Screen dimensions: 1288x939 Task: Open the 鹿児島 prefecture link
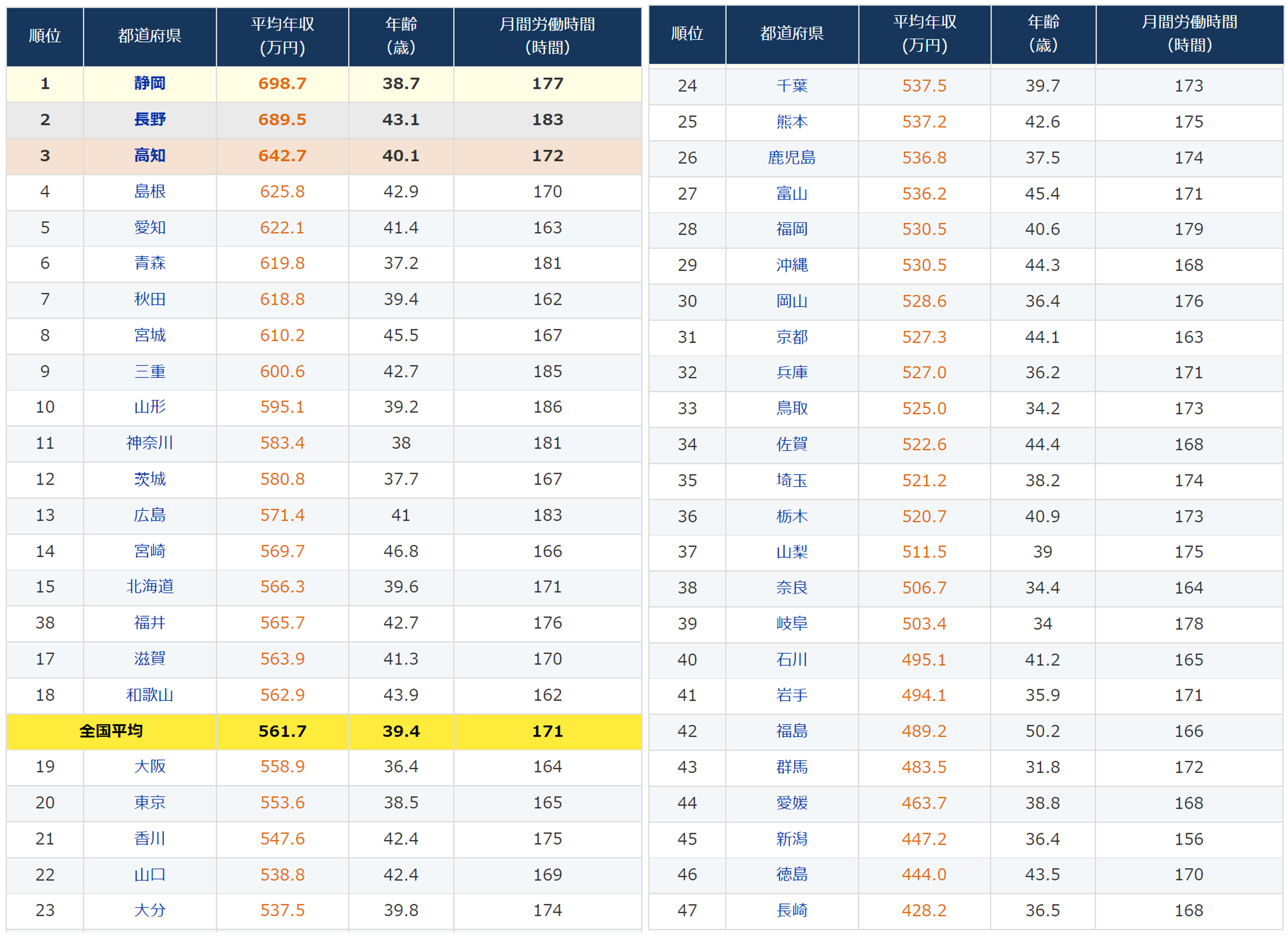tap(791, 157)
